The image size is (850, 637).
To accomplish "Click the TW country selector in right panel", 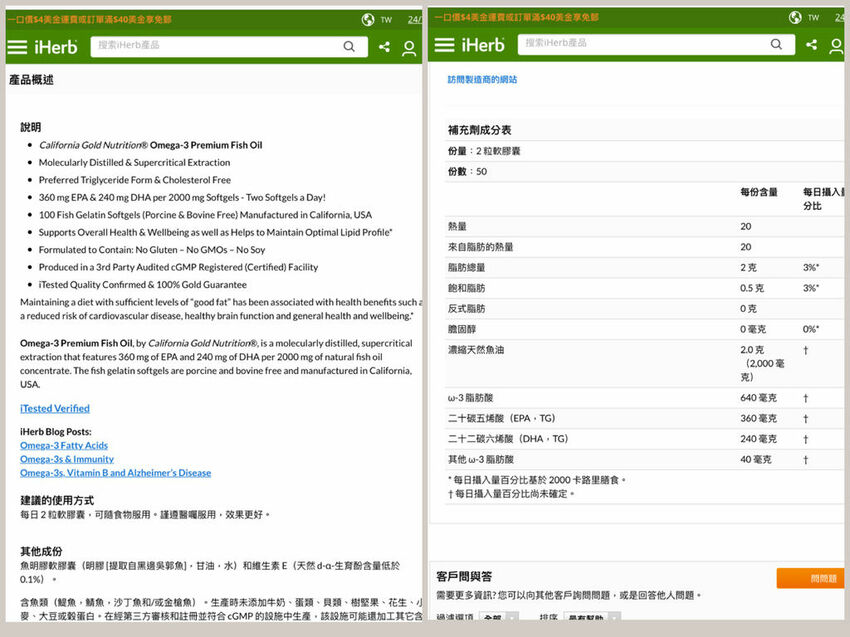I will click(x=813, y=18).
